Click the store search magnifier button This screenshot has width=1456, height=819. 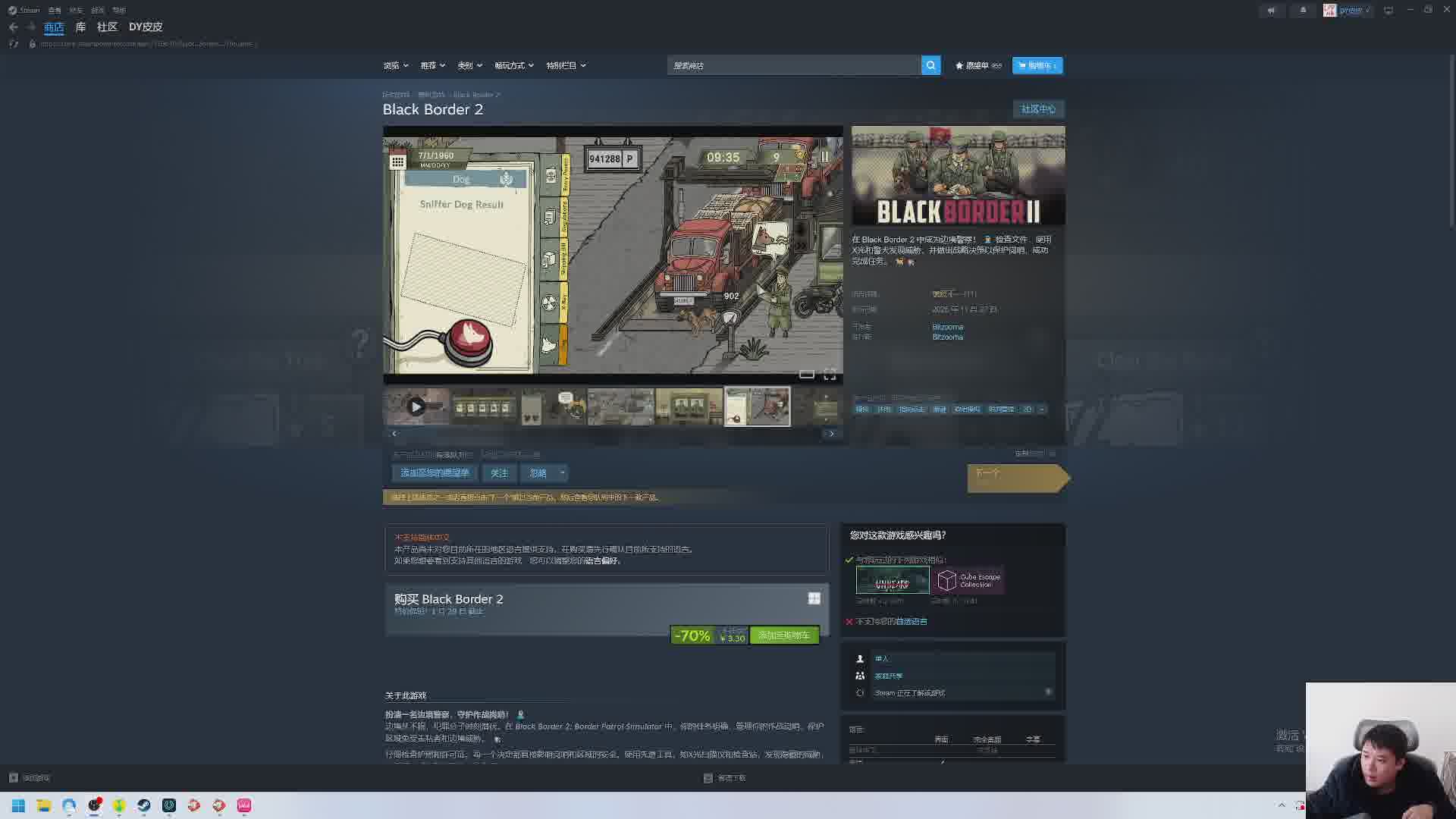click(930, 65)
